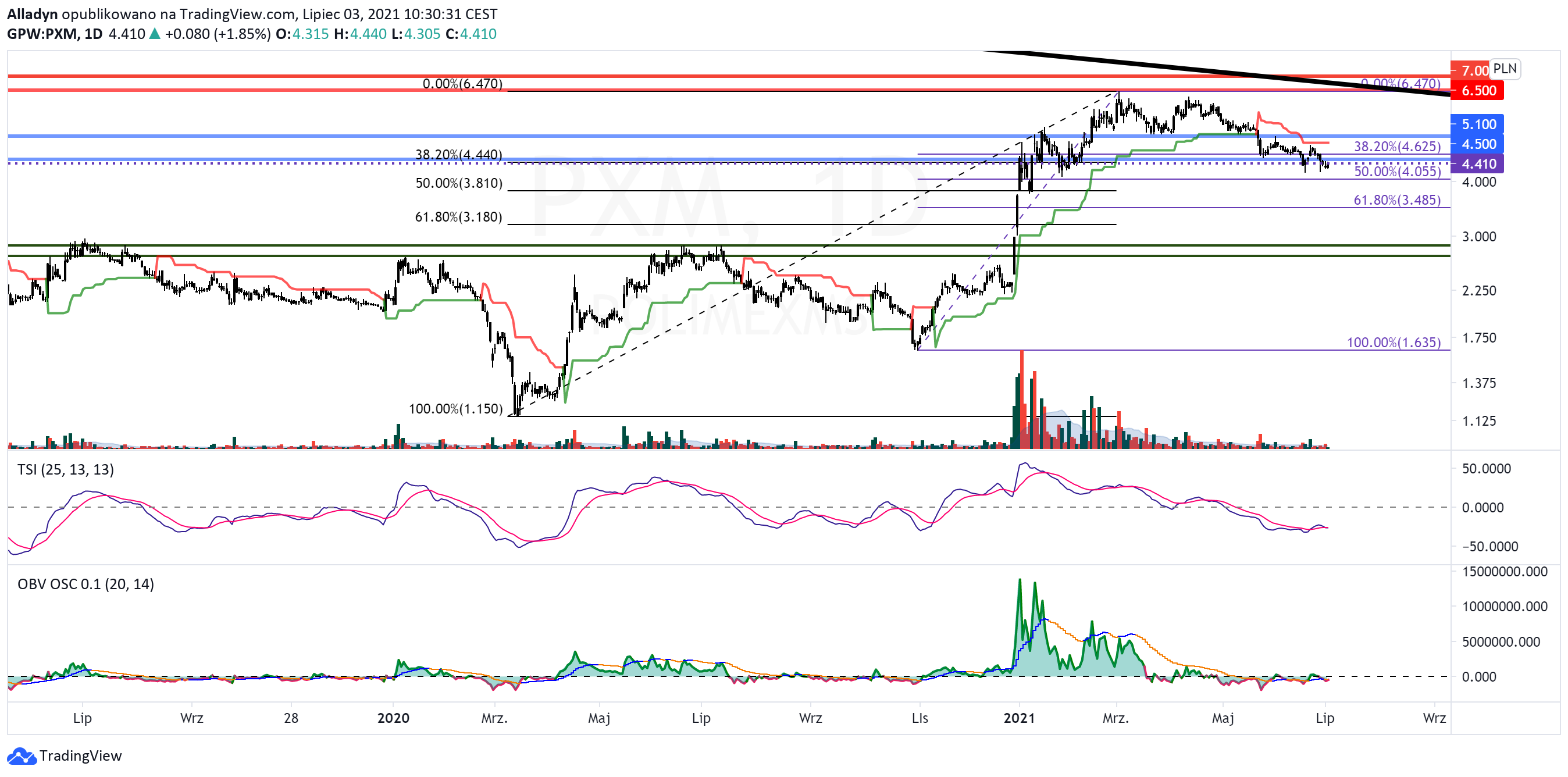Click the LIs label on time axis
The height and width of the screenshot is (777, 1568).
[920, 718]
